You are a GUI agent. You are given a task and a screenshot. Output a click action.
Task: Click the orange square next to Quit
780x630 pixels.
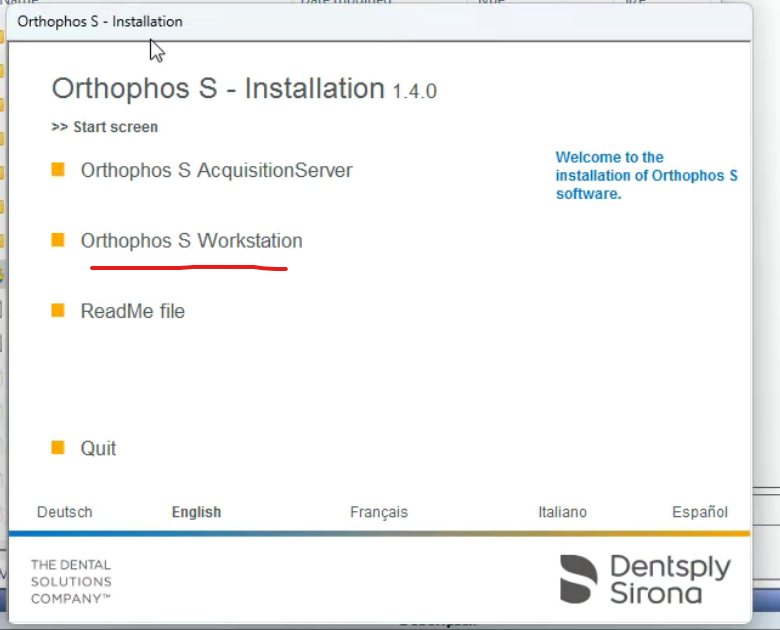(x=58, y=447)
